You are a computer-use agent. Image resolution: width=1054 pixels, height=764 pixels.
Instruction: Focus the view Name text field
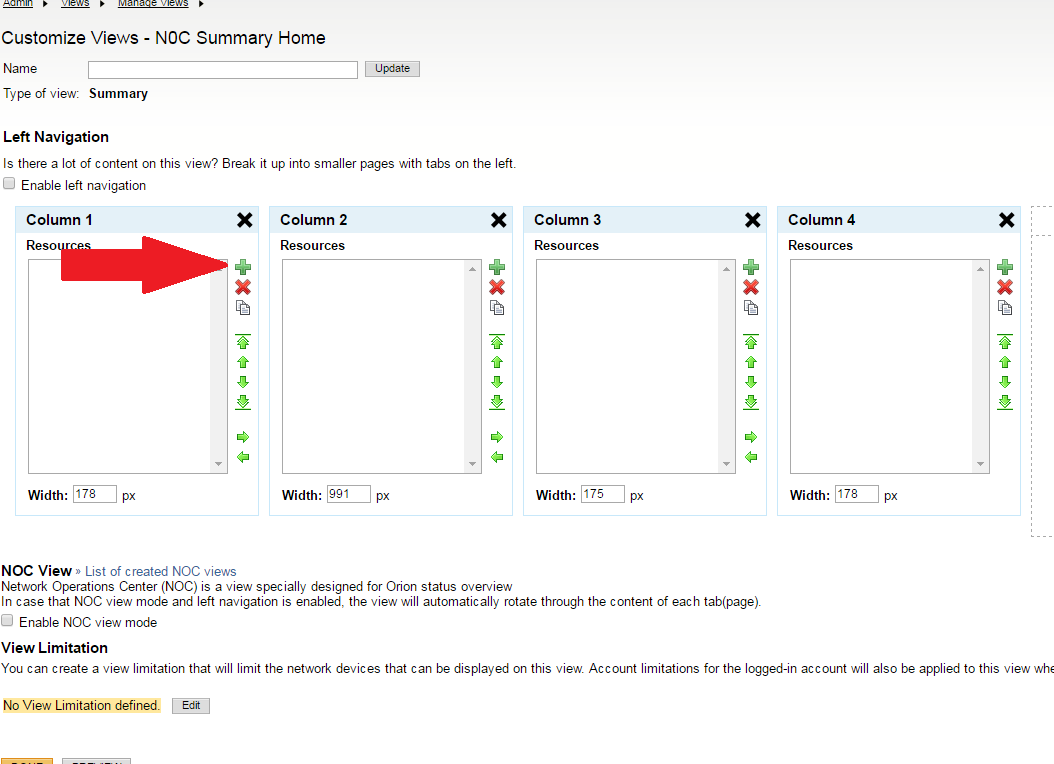click(222, 69)
